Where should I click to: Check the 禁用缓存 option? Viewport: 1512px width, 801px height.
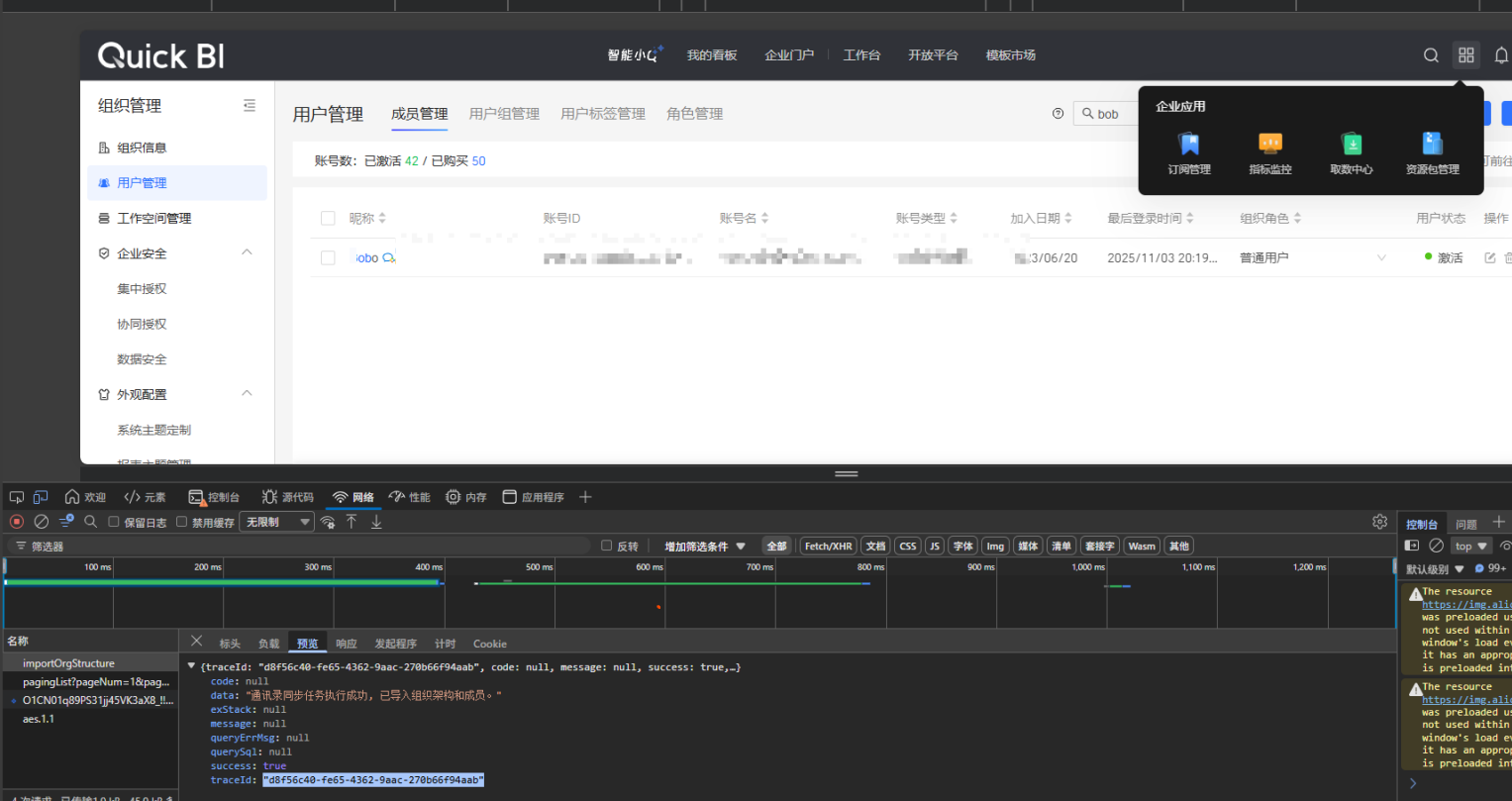pyautogui.click(x=181, y=522)
